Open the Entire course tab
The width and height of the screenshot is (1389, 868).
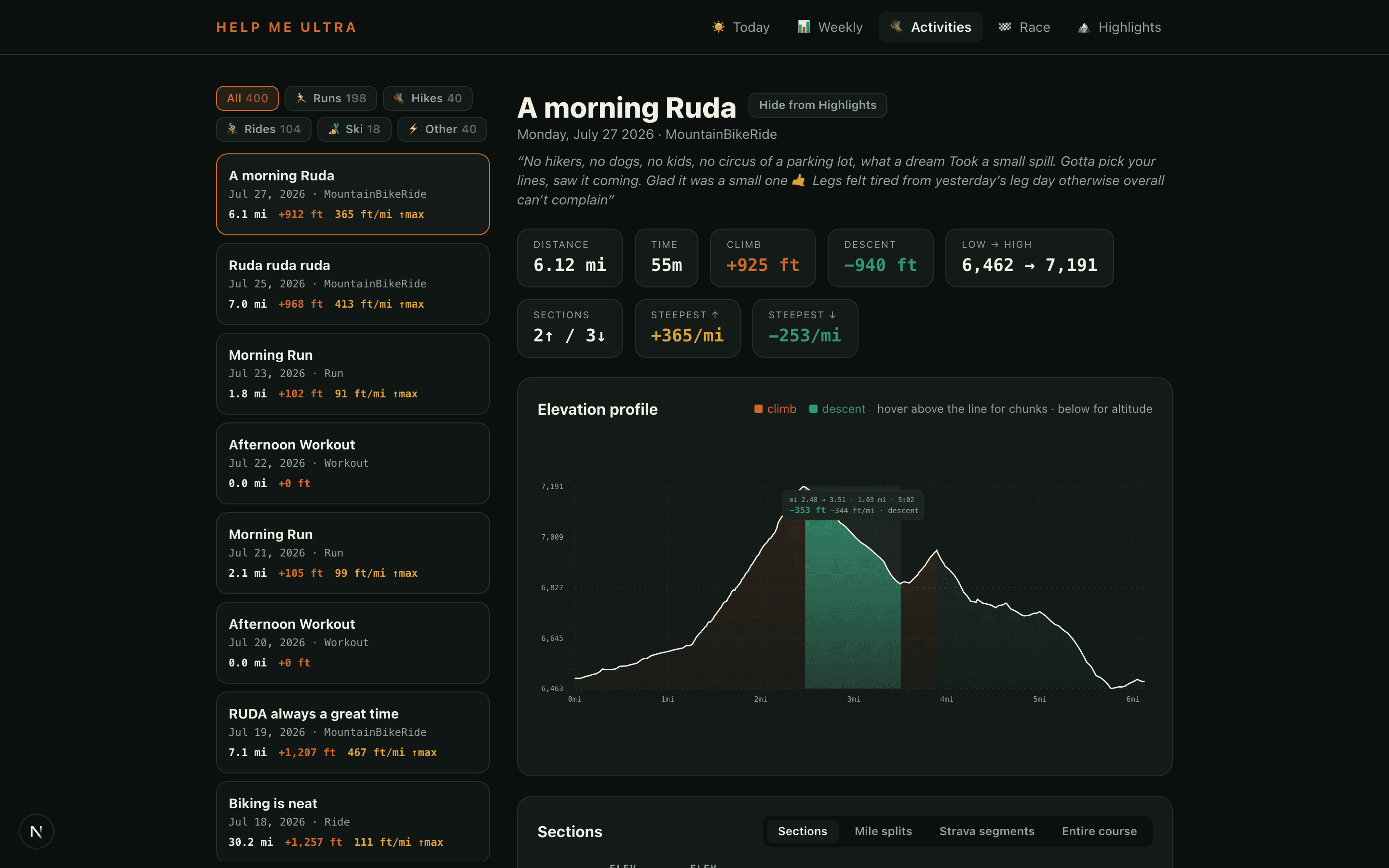point(1099,831)
